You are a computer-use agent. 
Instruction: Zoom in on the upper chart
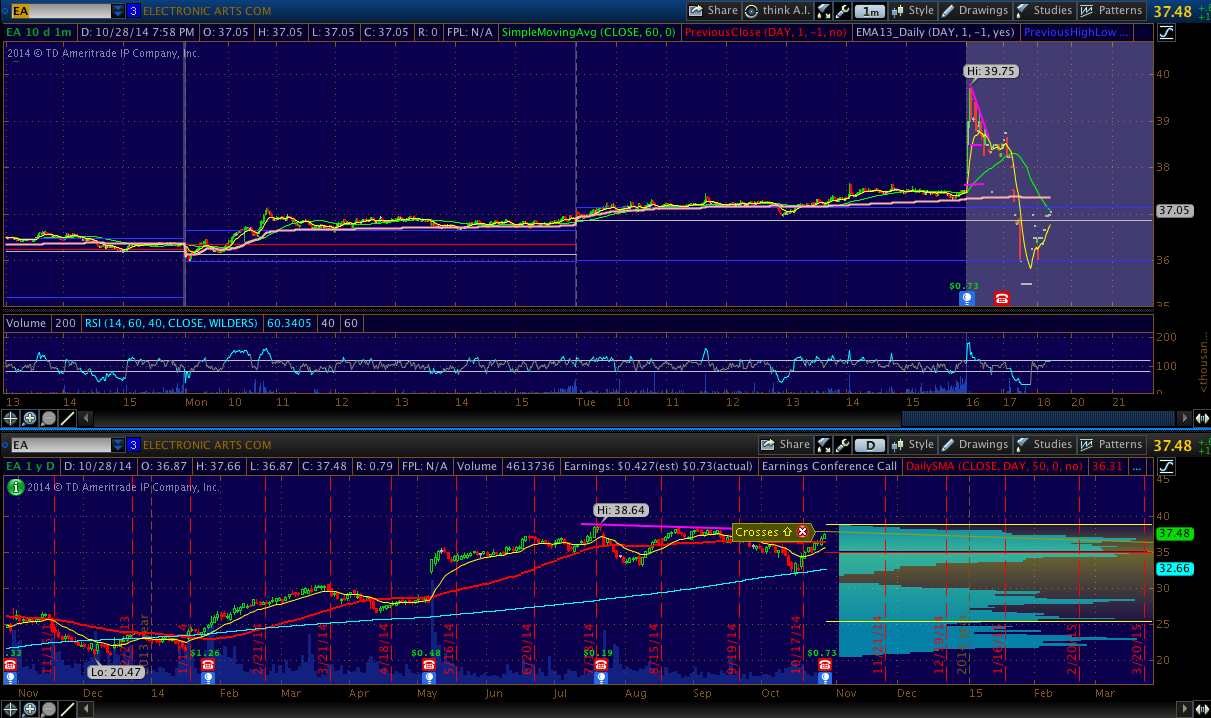(30, 419)
